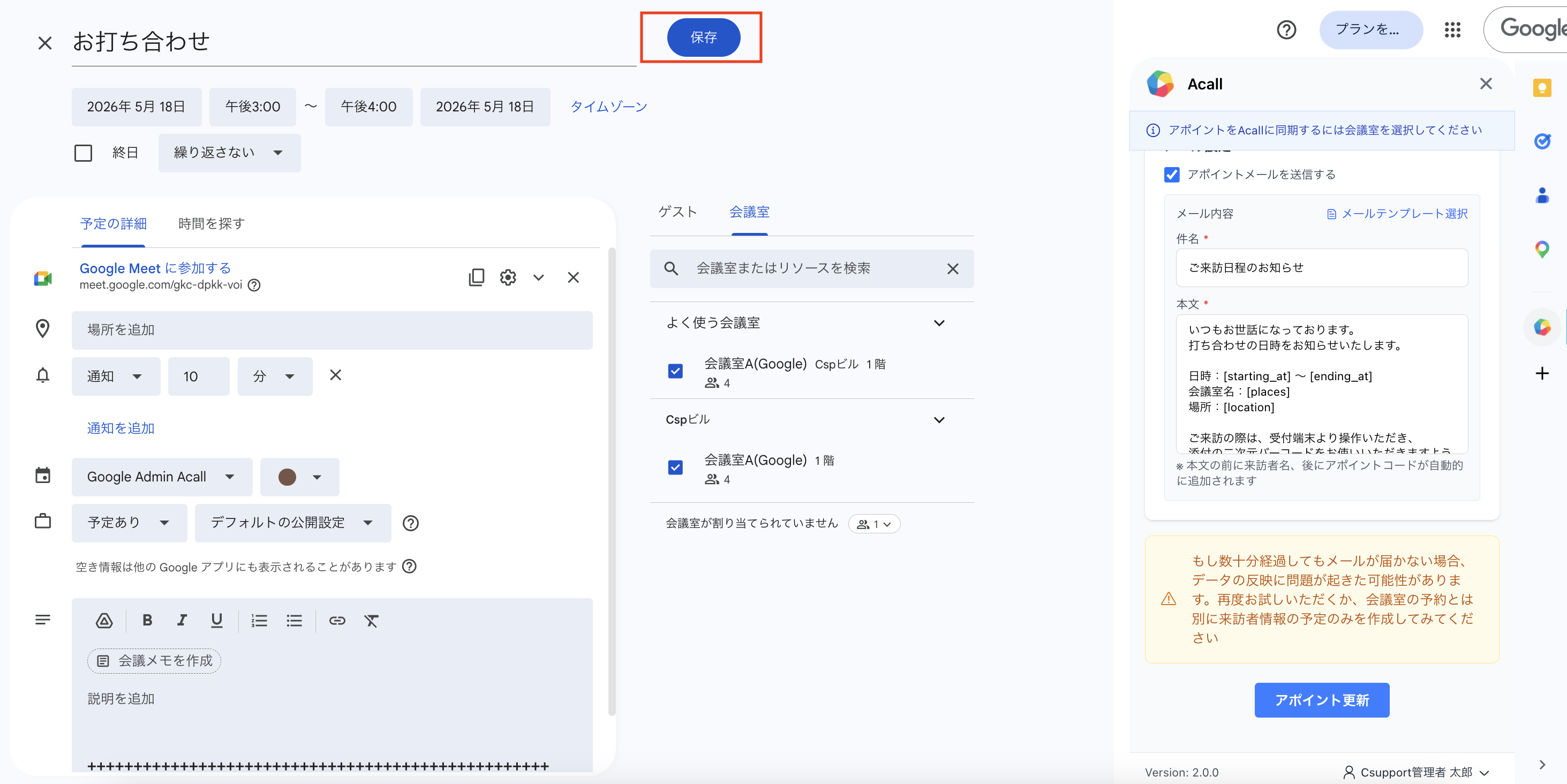Insert numbered list in description
Screen dimensions: 1567x784
(x=259, y=620)
